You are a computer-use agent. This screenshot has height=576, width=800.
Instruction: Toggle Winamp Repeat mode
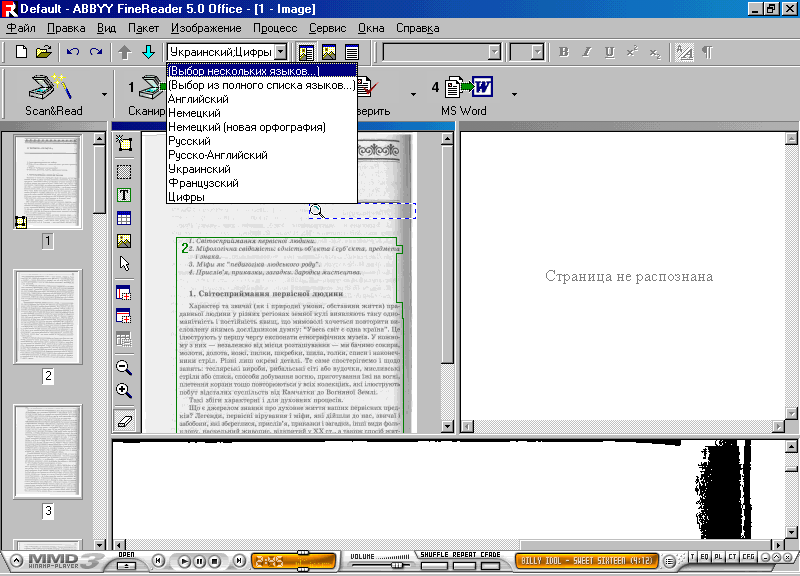tap(464, 565)
